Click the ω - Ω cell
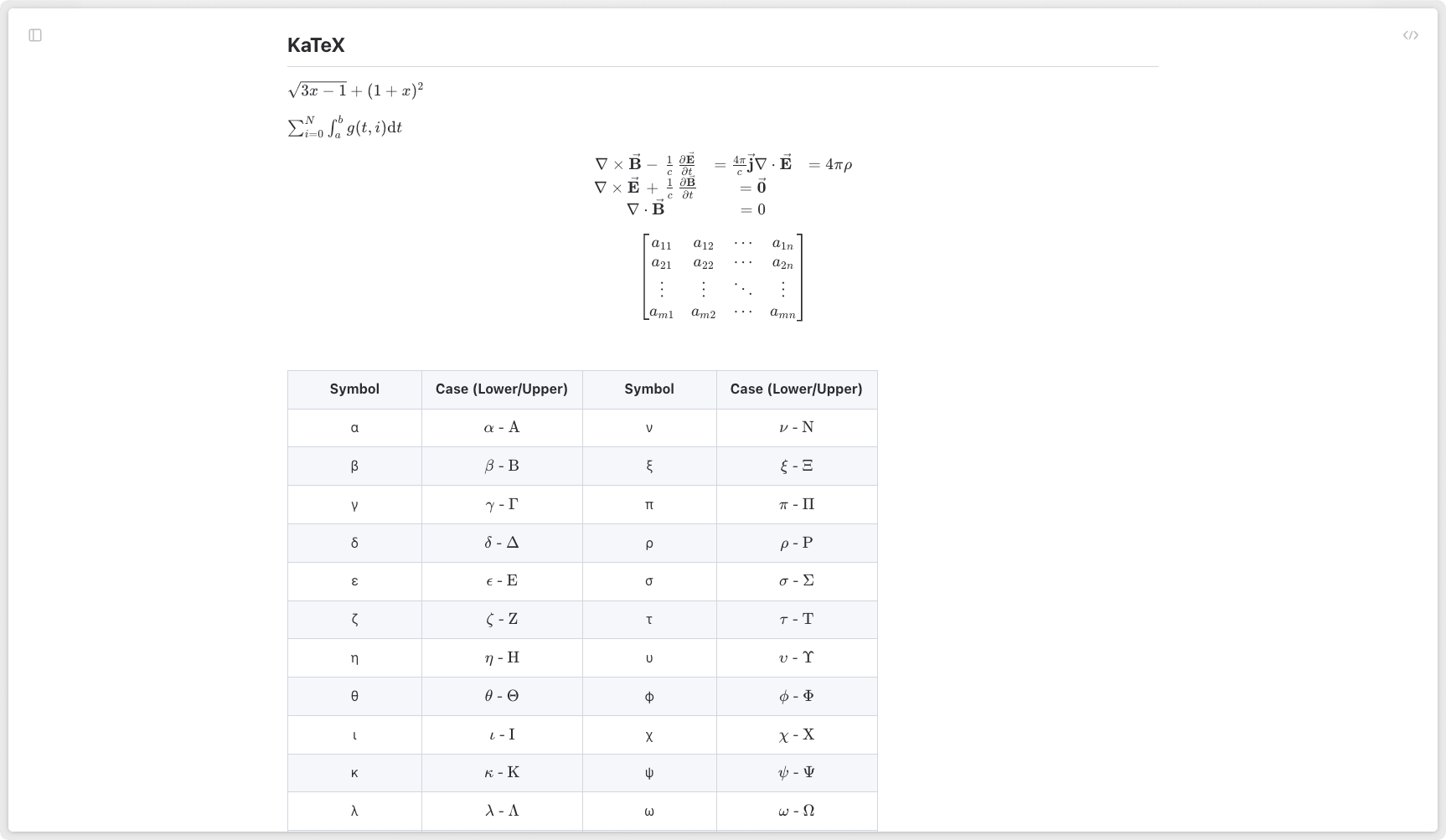Screen dimensions: 1446x840 [x=797, y=812]
